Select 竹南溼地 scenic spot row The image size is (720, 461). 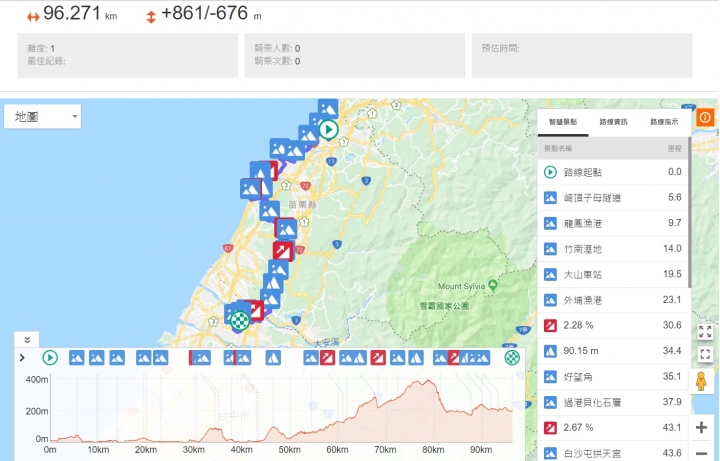click(x=613, y=249)
